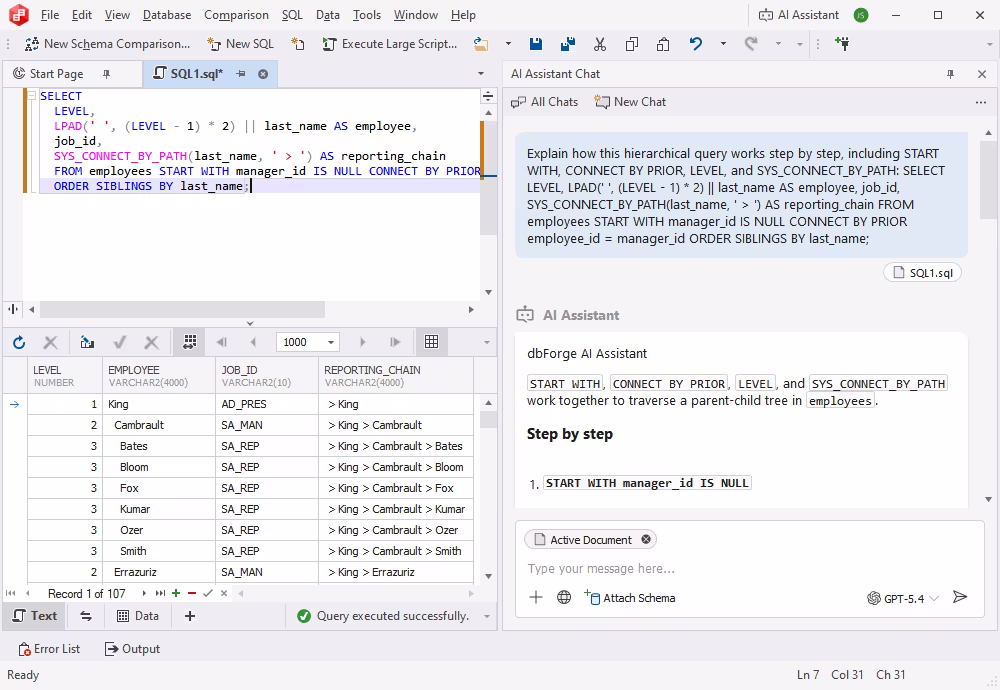This screenshot has width=1000, height=690.
Task: Remove the Active Document chip
Action: point(646,540)
